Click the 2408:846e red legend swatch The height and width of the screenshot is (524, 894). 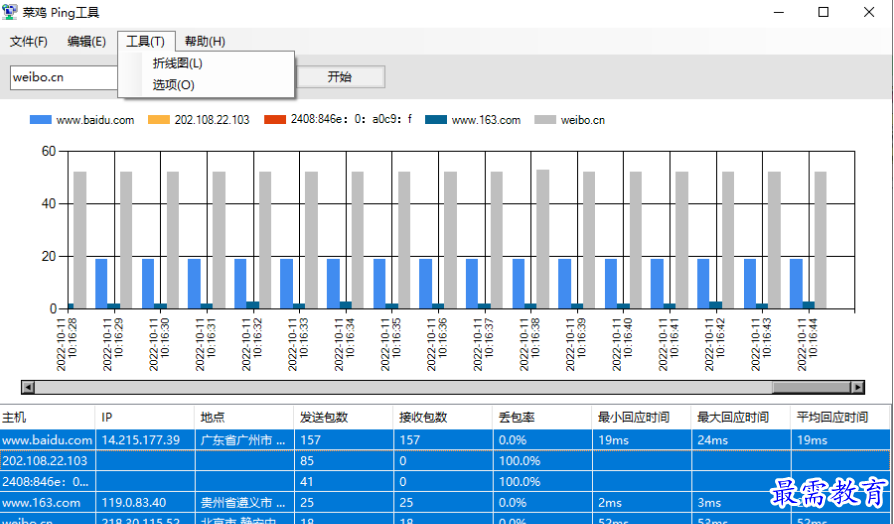click(275, 120)
